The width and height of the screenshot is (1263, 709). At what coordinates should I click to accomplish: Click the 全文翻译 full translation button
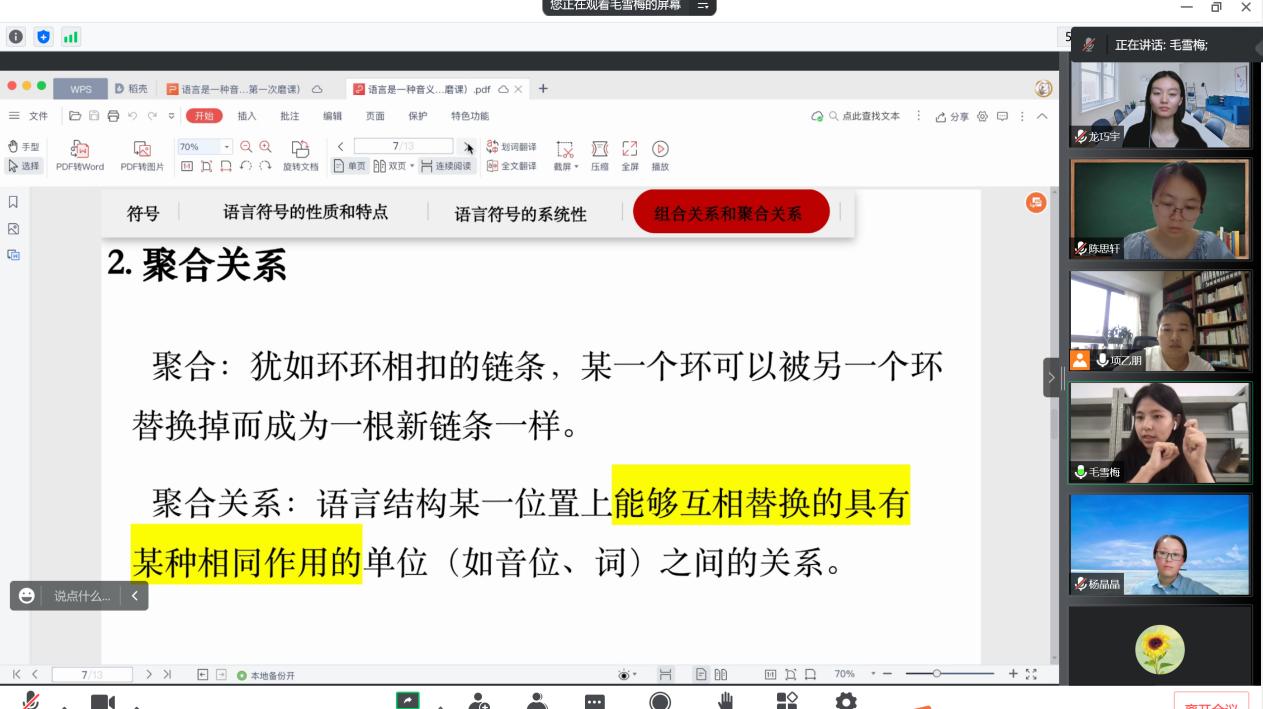coord(511,166)
